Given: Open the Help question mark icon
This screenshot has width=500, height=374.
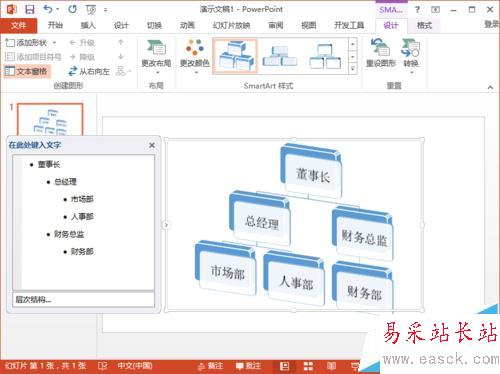Looking at the screenshot, I should tap(417, 9).
